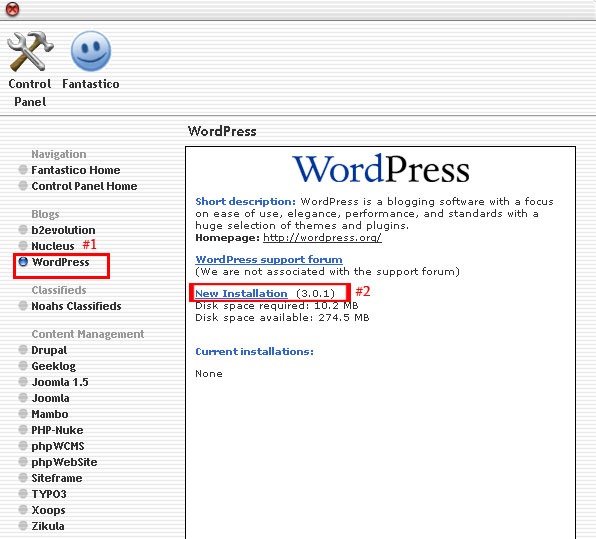Open the TYPO3 script page
This screenshot has height=539, width=596.
click(x=49, y=494)
